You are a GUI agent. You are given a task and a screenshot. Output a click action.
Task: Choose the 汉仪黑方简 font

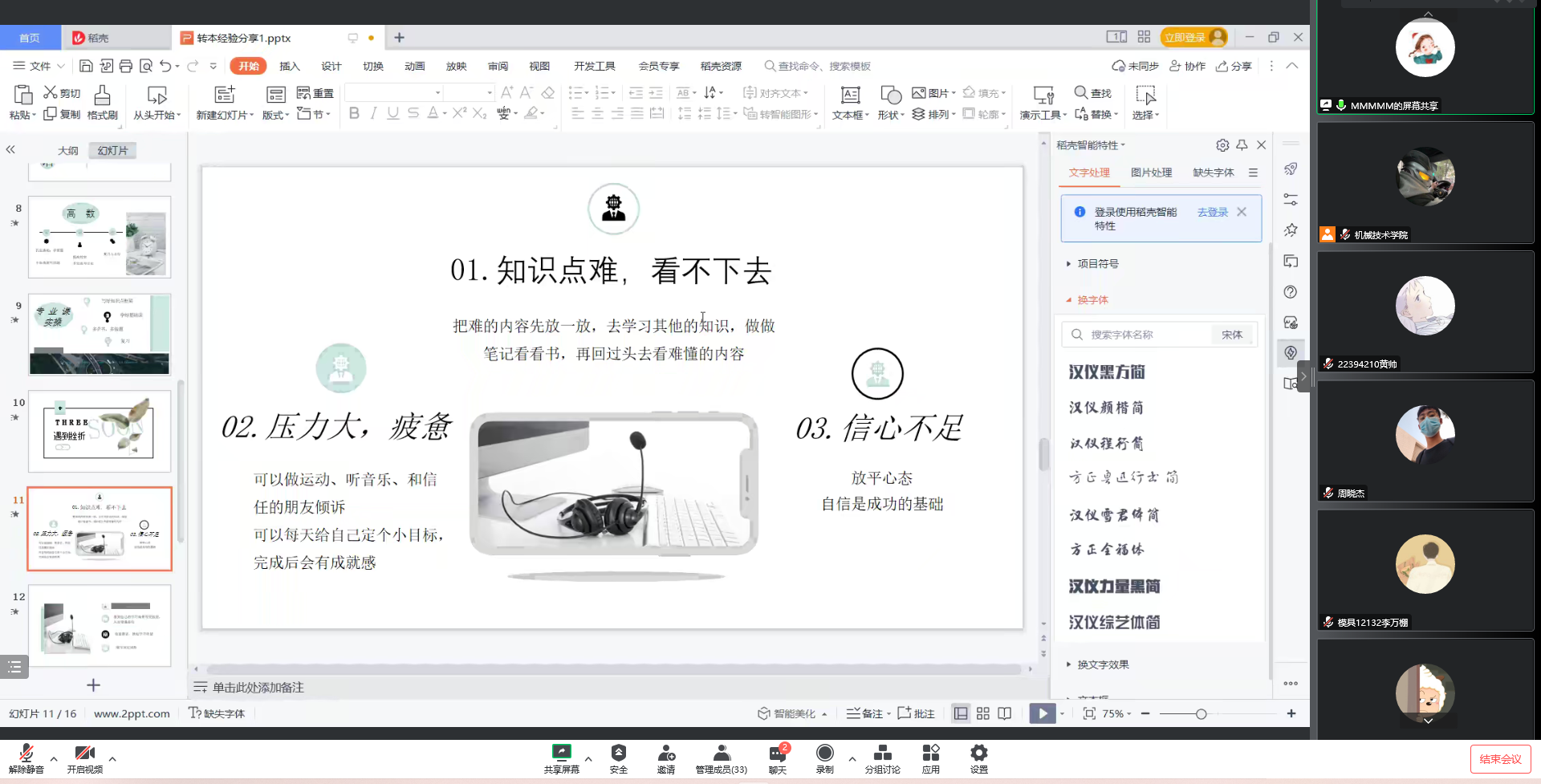click(x=1107, y=372)
